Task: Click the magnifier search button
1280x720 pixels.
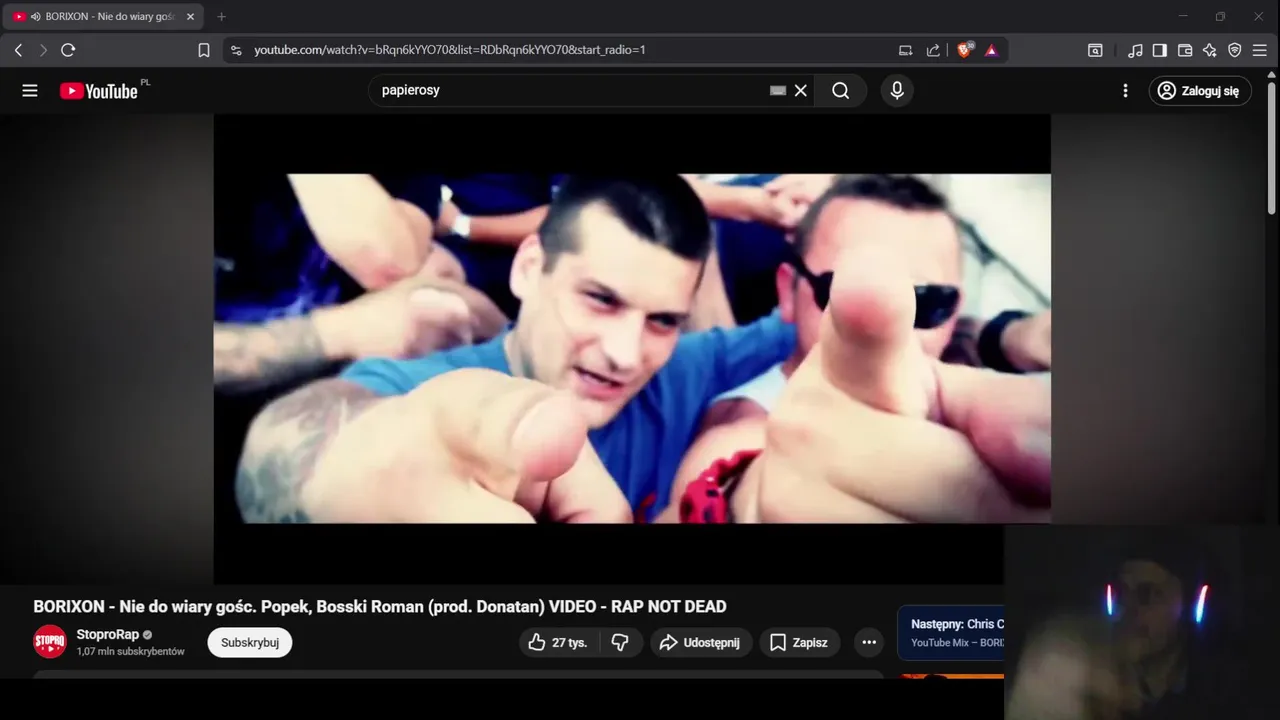Action: tap(841, 91)
